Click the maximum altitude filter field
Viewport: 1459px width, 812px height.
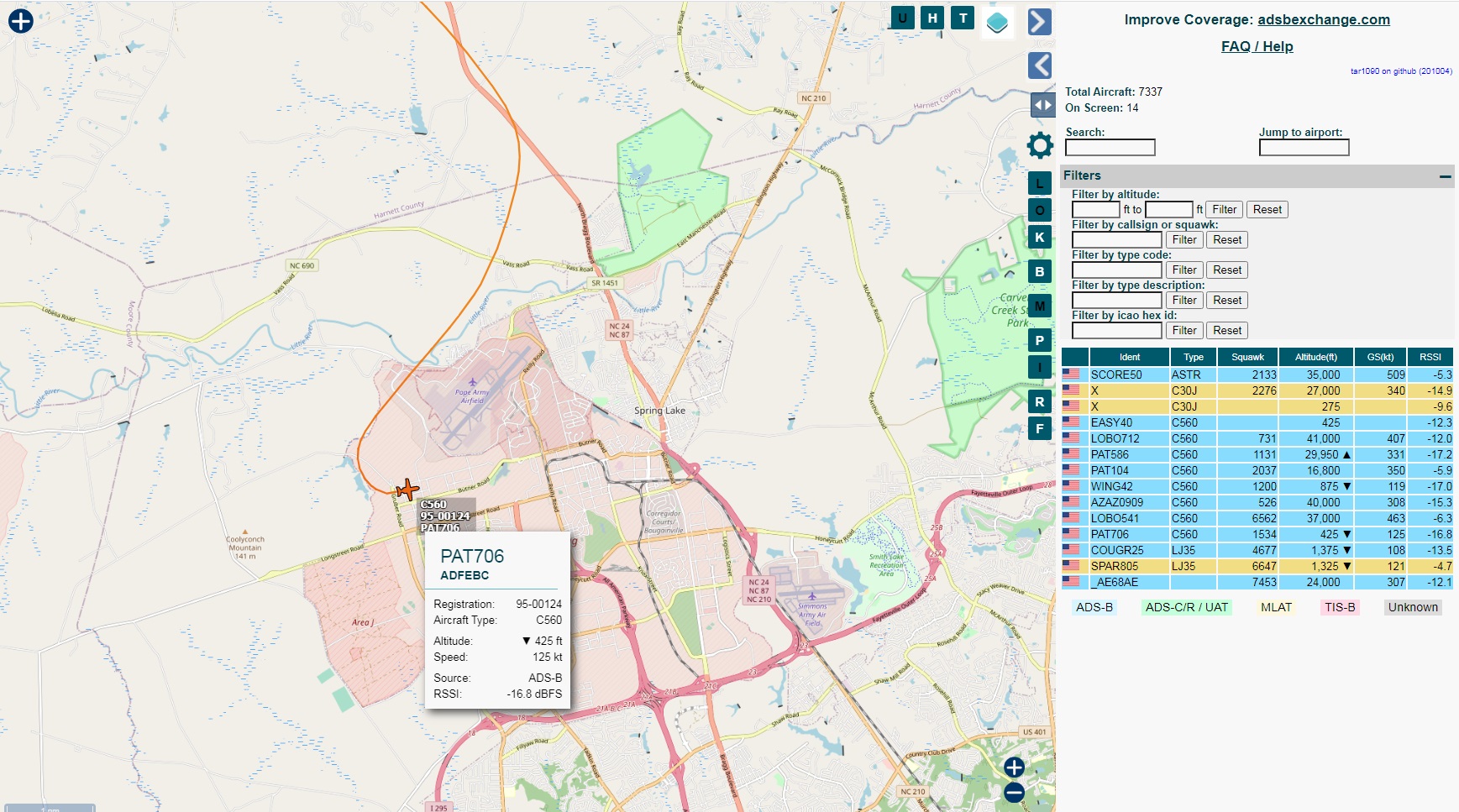tap(1168, 210)
